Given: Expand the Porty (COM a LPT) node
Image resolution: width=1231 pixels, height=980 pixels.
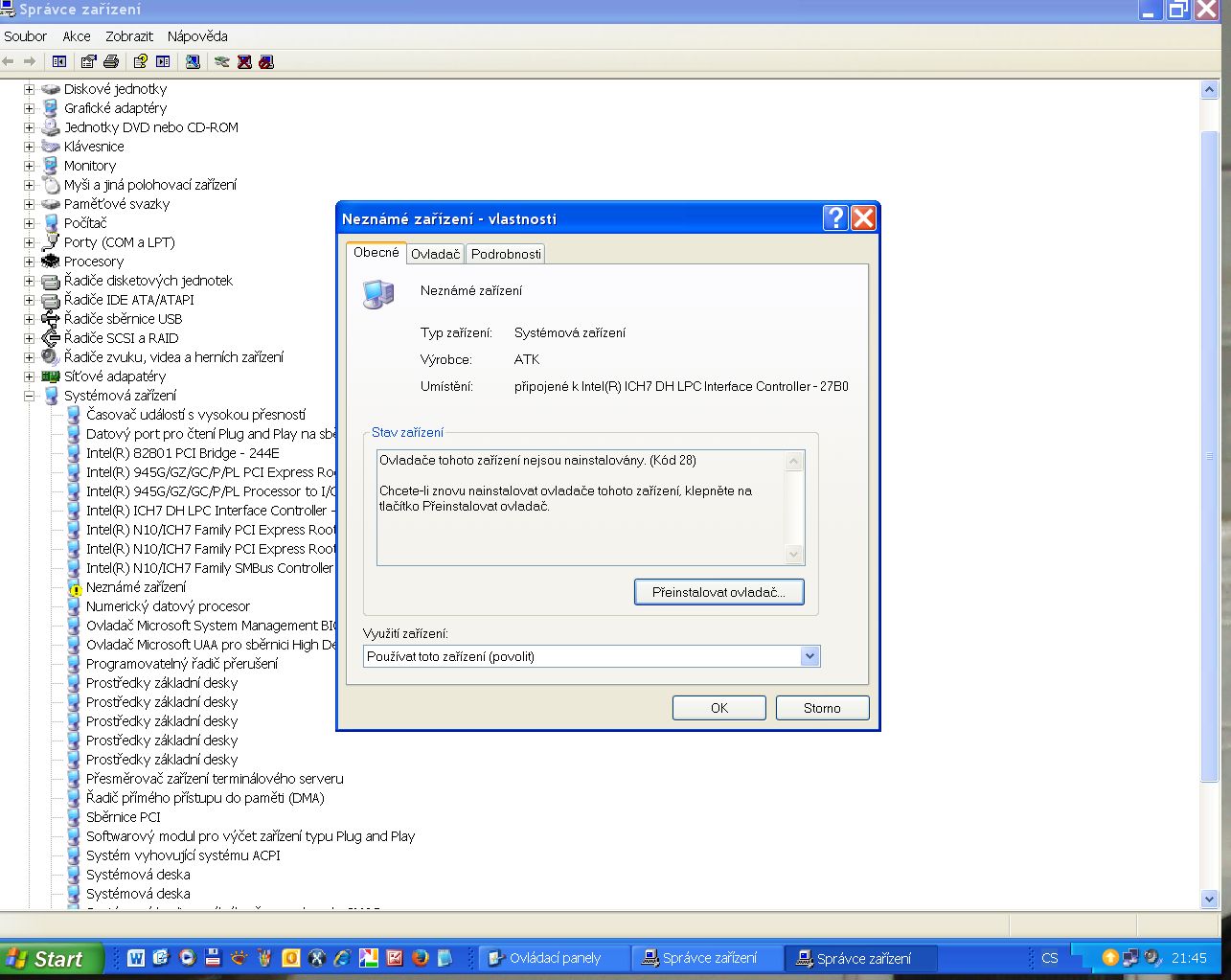Looking at the screenshot, I should (x=29, y=242).
